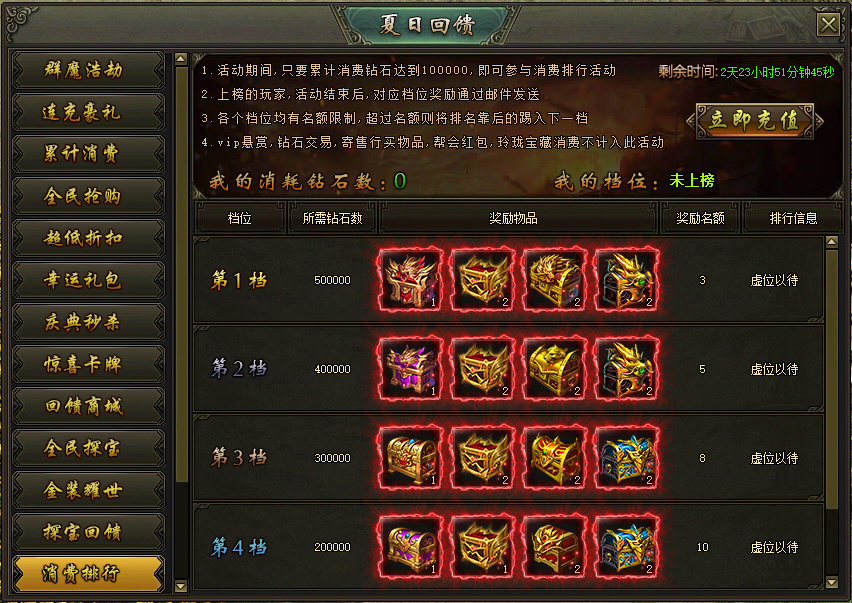Click the sidebar scroll down arrow
The width and height of the screenshot is (852, 603).
pos(181,586)
